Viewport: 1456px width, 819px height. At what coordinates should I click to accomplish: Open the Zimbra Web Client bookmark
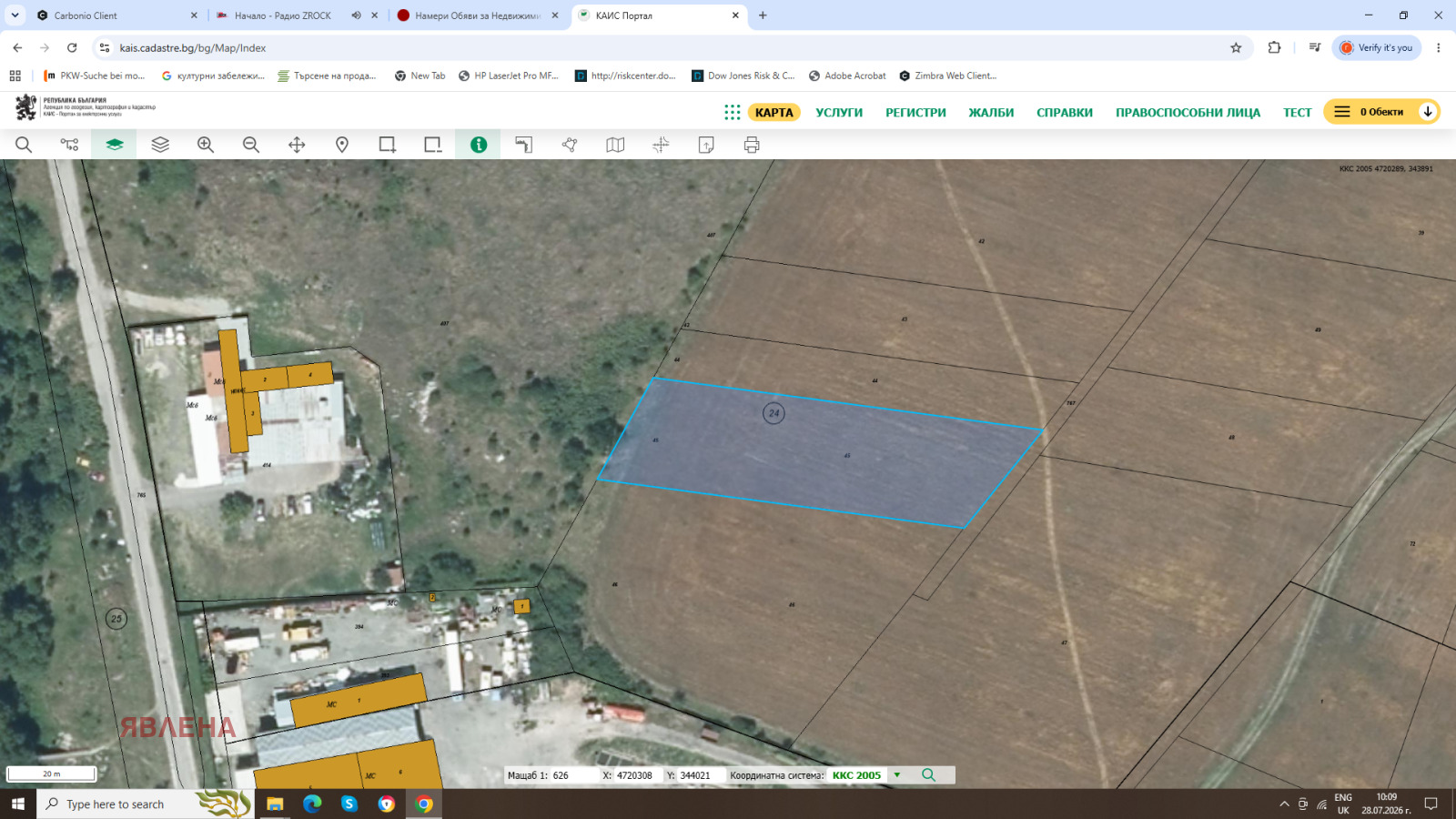tap(948, 76)
